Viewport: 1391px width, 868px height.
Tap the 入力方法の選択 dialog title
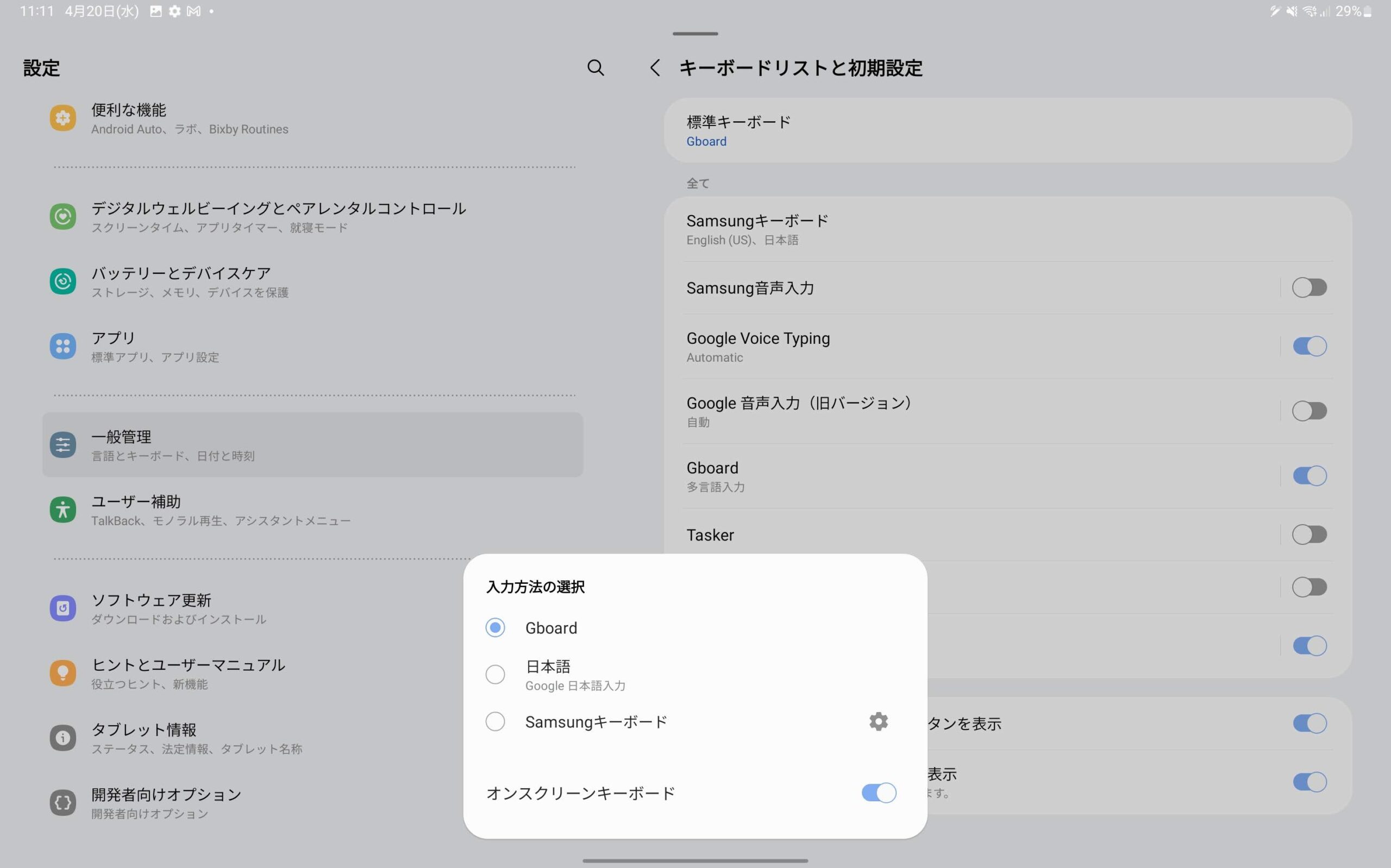(535, 587)
